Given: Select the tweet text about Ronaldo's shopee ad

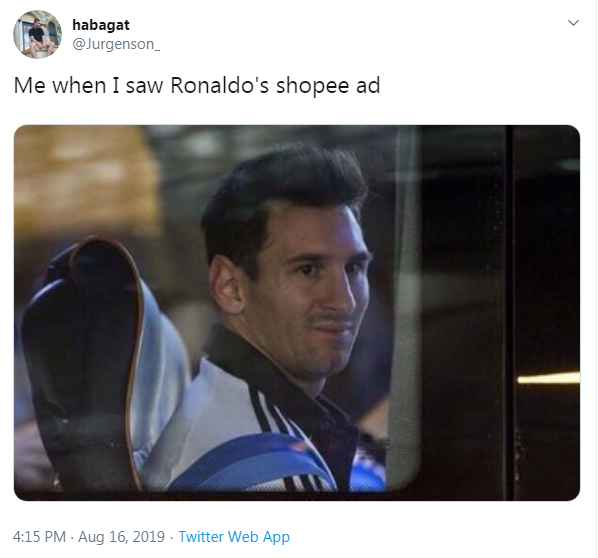Looking at the screenshot, I should pos(197,85).
